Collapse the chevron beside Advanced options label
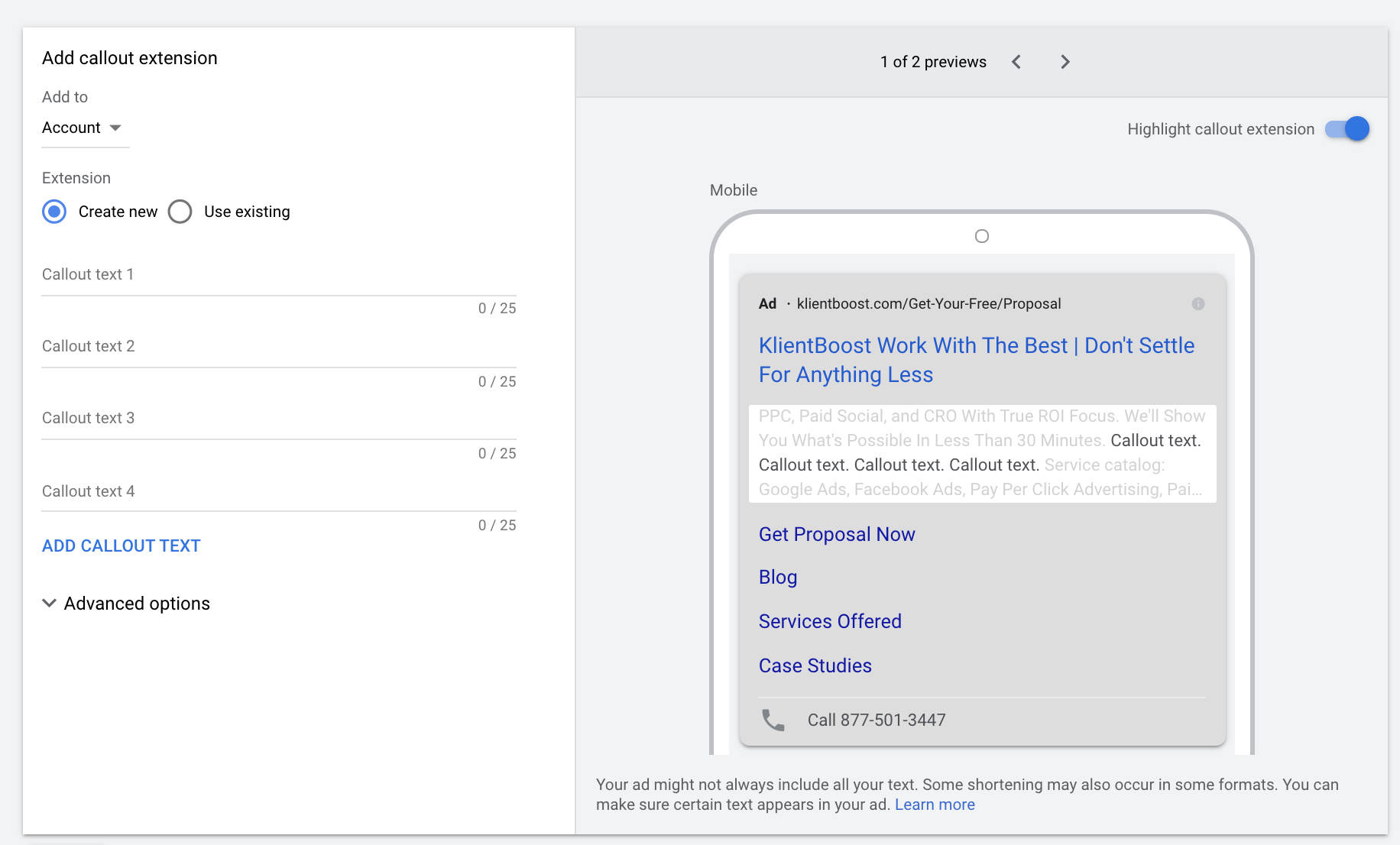Viewport: 1400px width, 845px height. click(49, 603)
